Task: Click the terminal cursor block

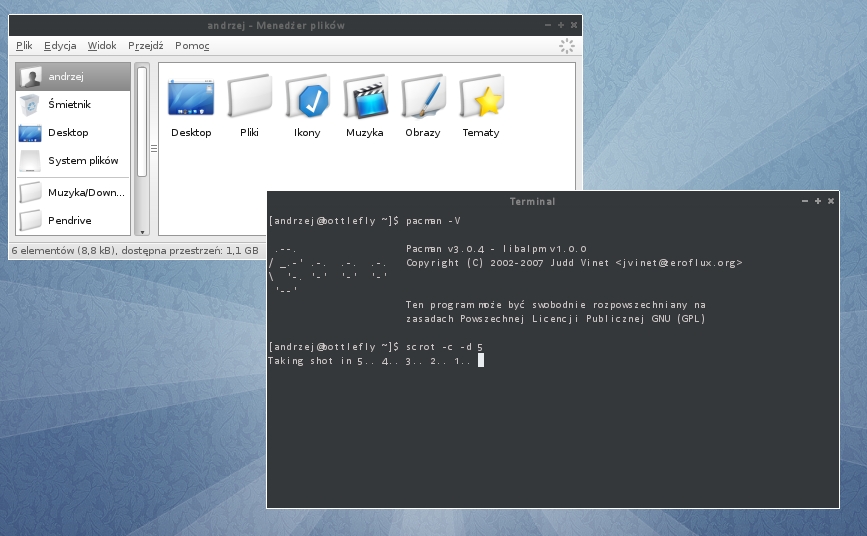Action: 480,361
